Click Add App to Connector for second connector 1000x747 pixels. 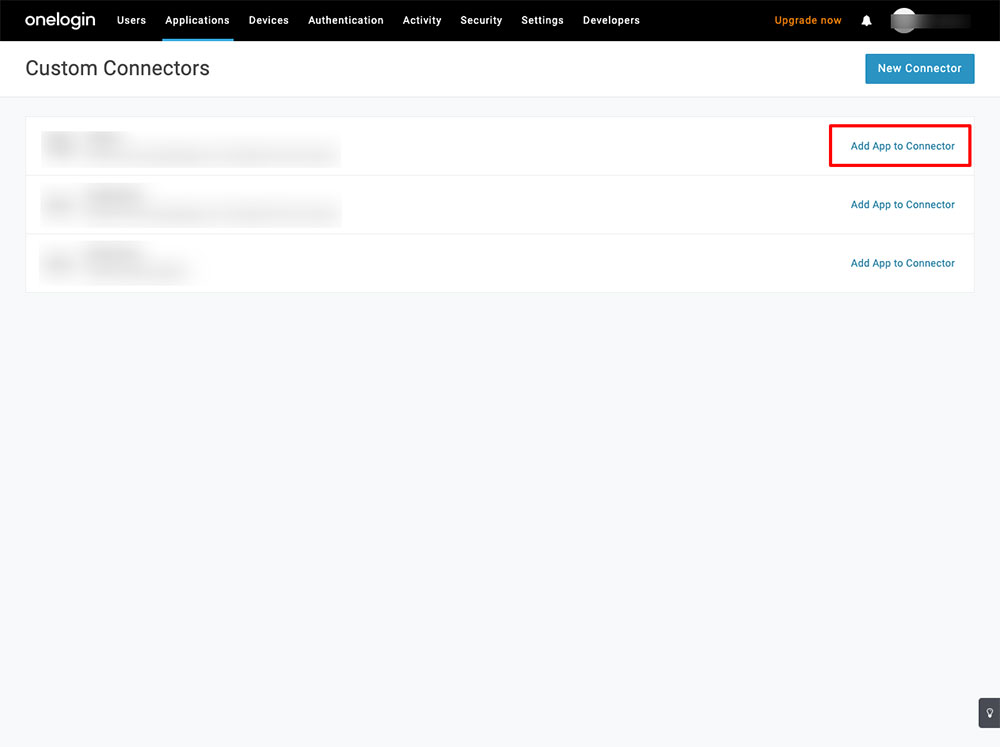pyautogui.click(x=902, y=205)
